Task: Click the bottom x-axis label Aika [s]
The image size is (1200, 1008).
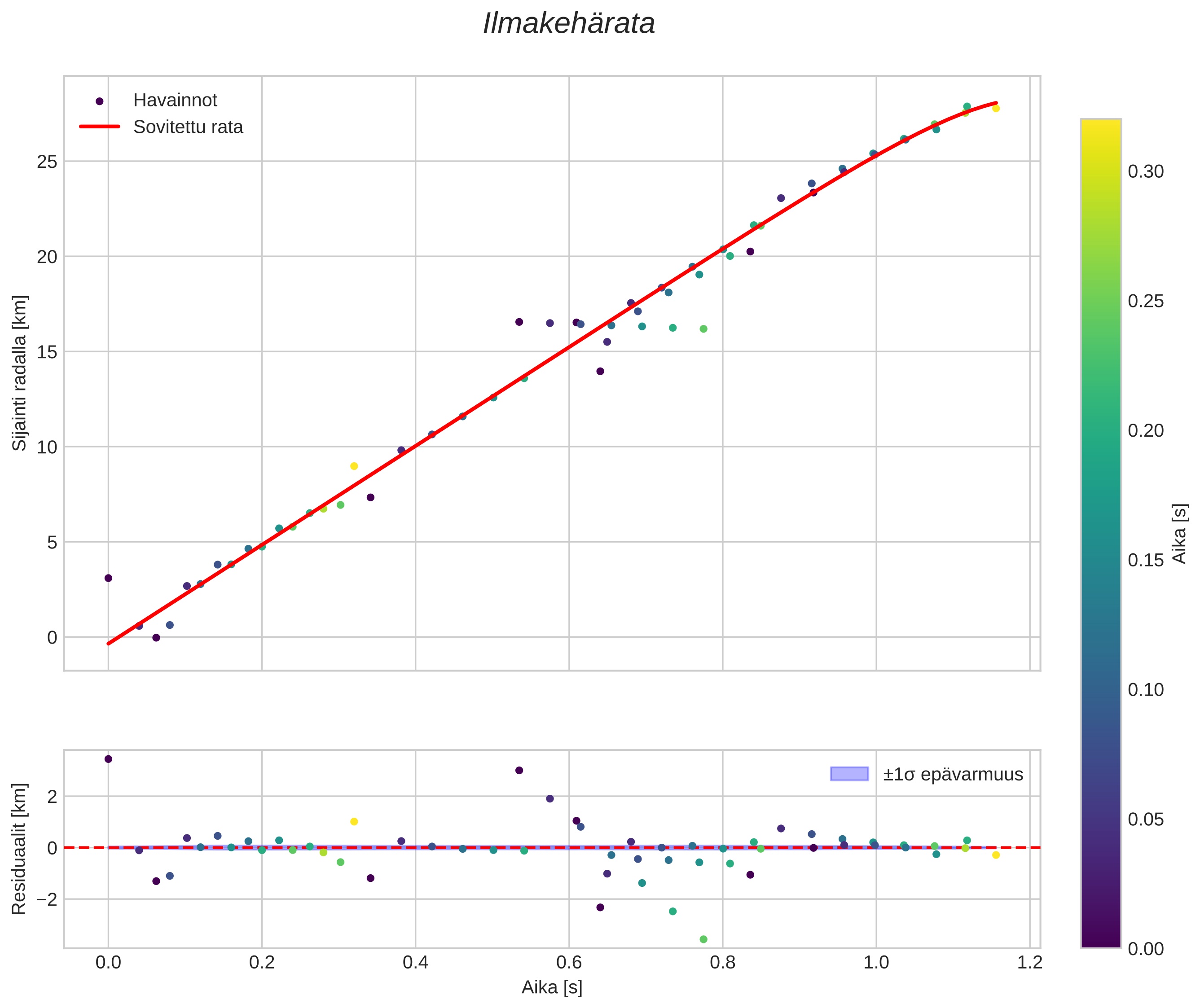Action: click(x=552, y=987)
